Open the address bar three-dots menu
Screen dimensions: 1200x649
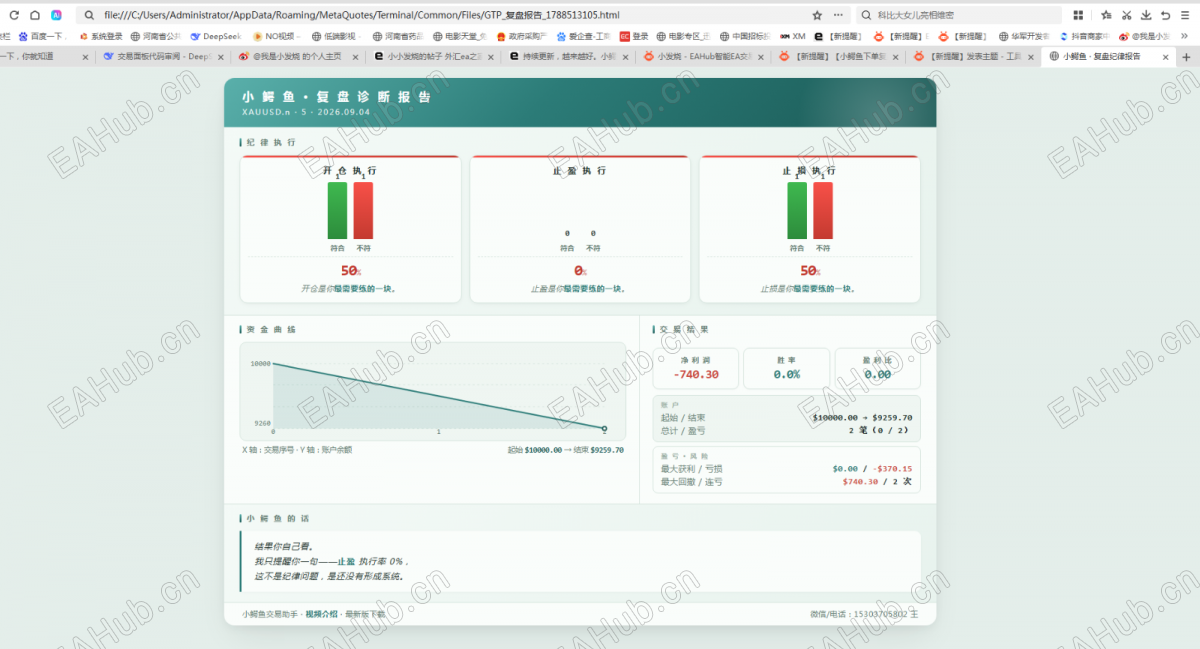[838, 15]
